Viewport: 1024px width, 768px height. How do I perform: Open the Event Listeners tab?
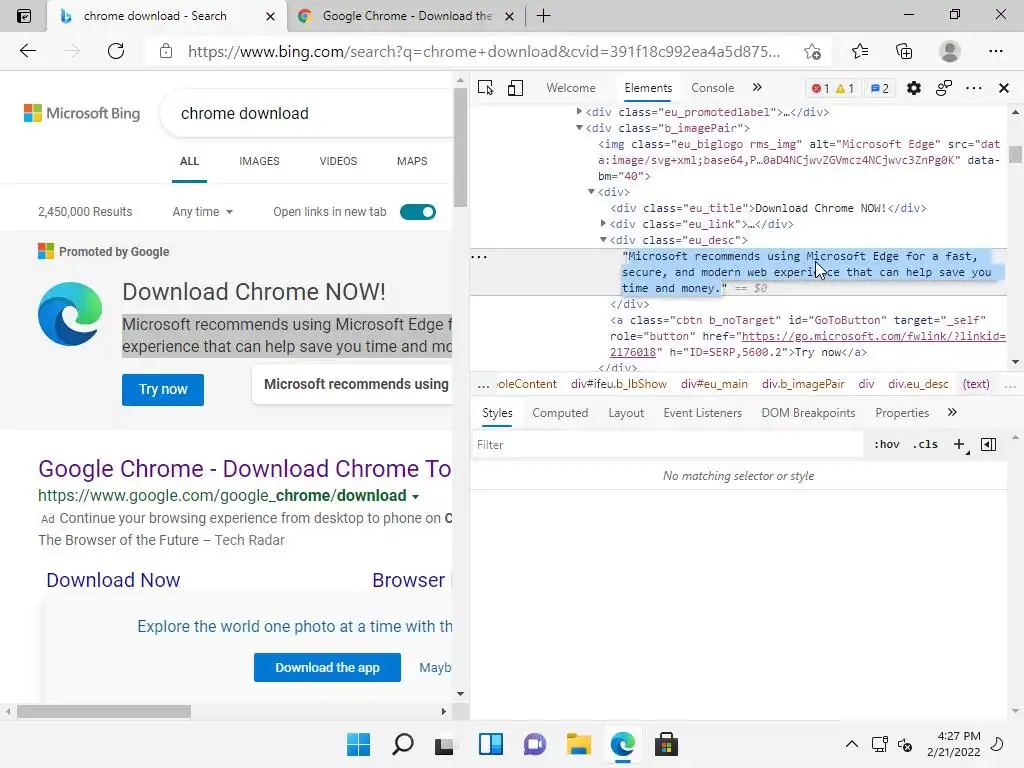[x=703, y=413]
